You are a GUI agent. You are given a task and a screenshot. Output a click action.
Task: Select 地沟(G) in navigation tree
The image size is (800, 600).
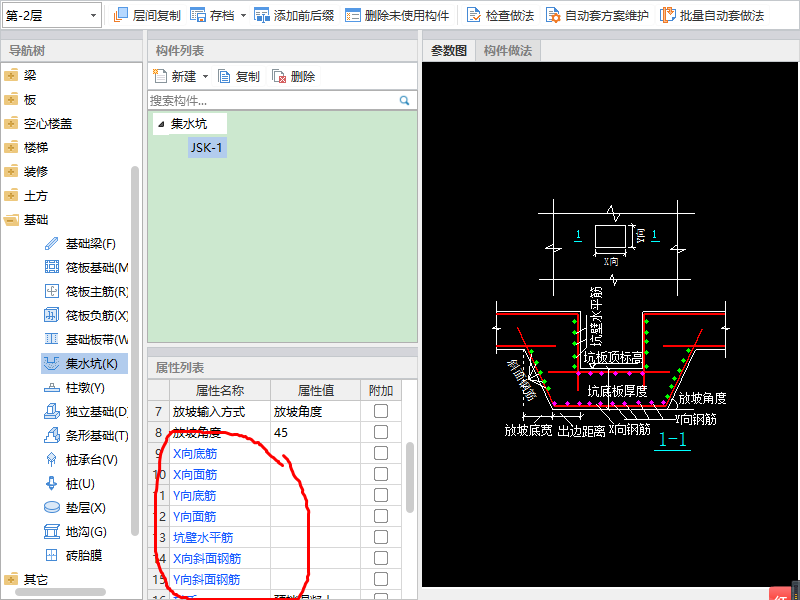coord(76,532)
